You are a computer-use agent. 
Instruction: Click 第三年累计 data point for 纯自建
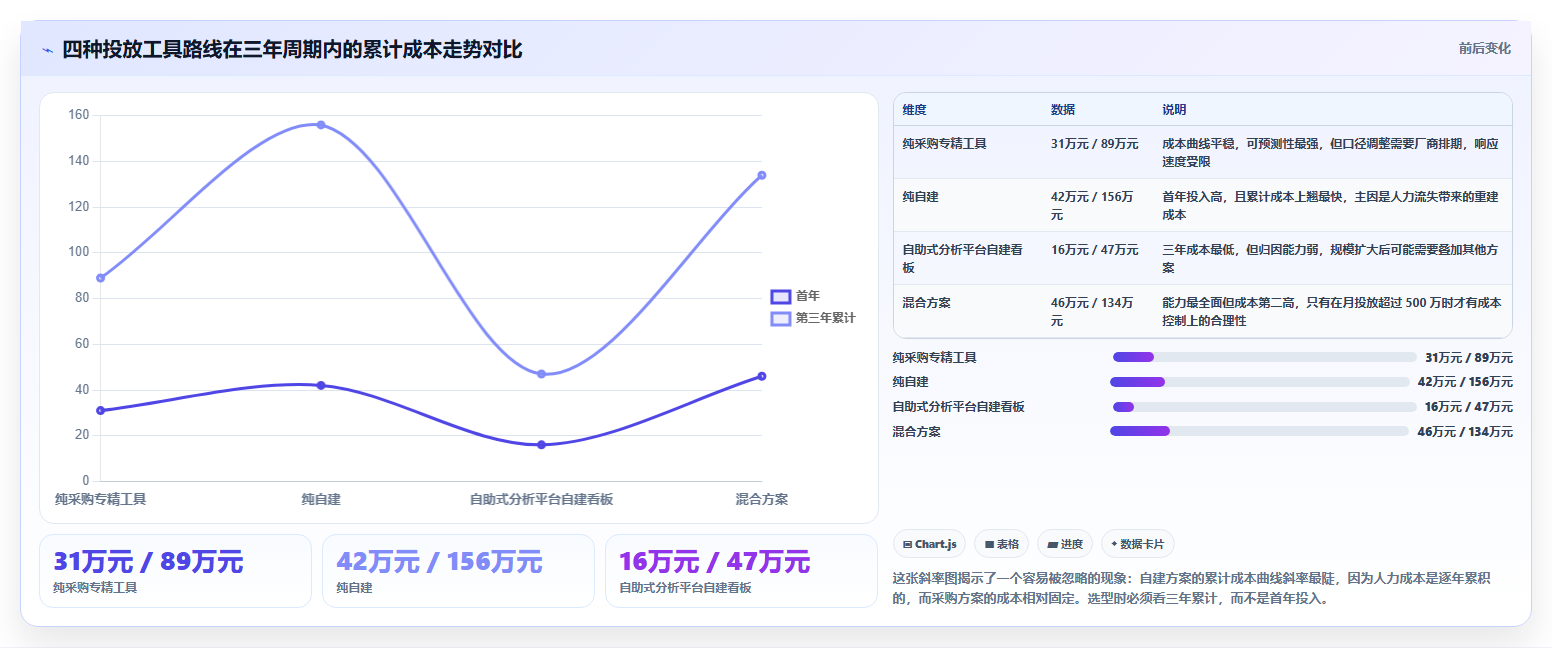coord(321,125)
